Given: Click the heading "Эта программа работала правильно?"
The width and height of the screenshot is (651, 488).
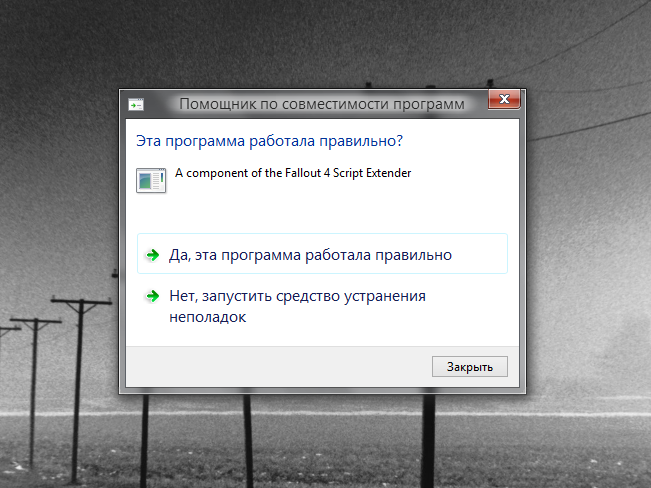Looking at the screenshot, I should tap(269, 140).
